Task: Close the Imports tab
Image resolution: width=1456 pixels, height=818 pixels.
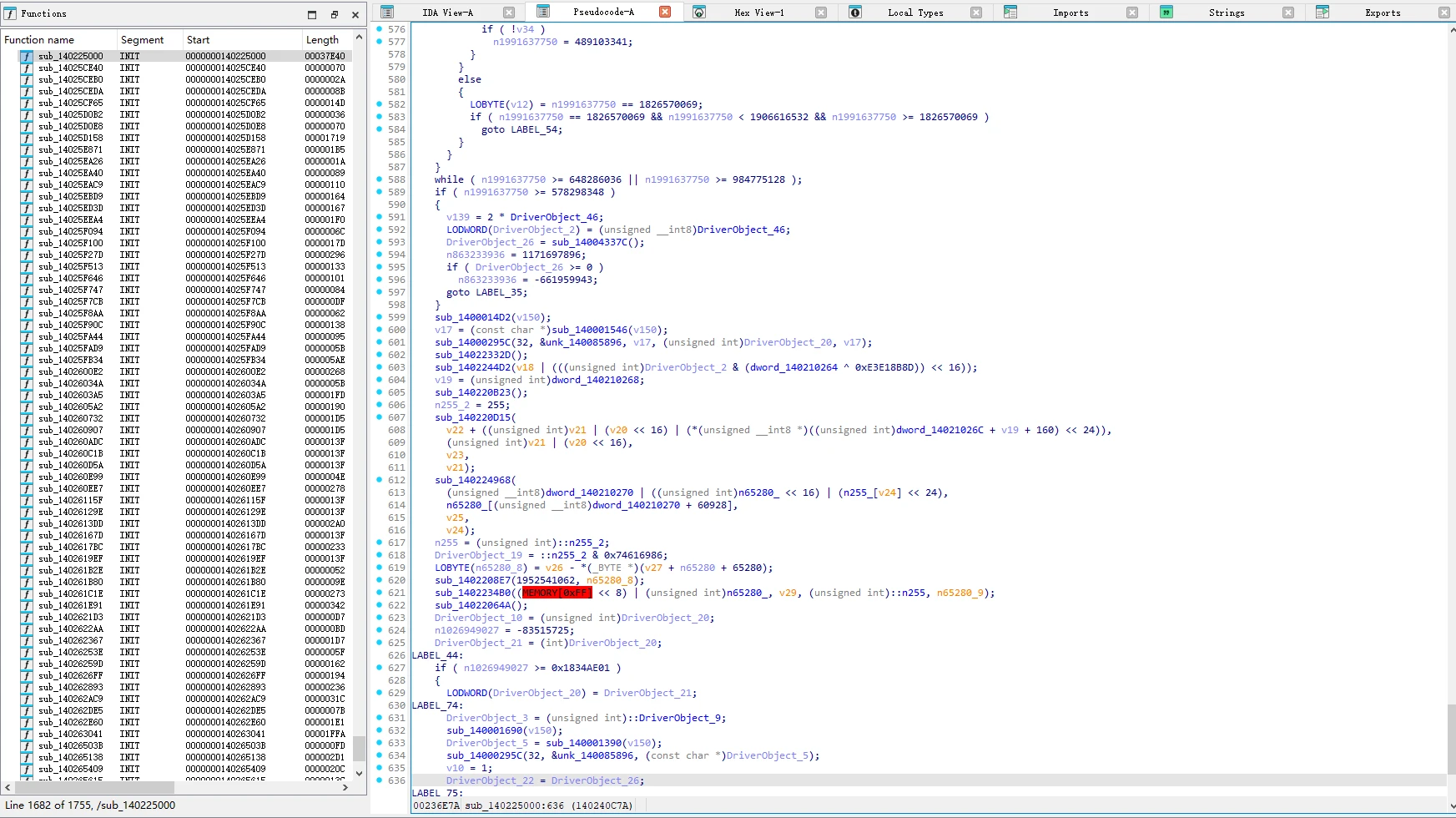Action: 1132,13
